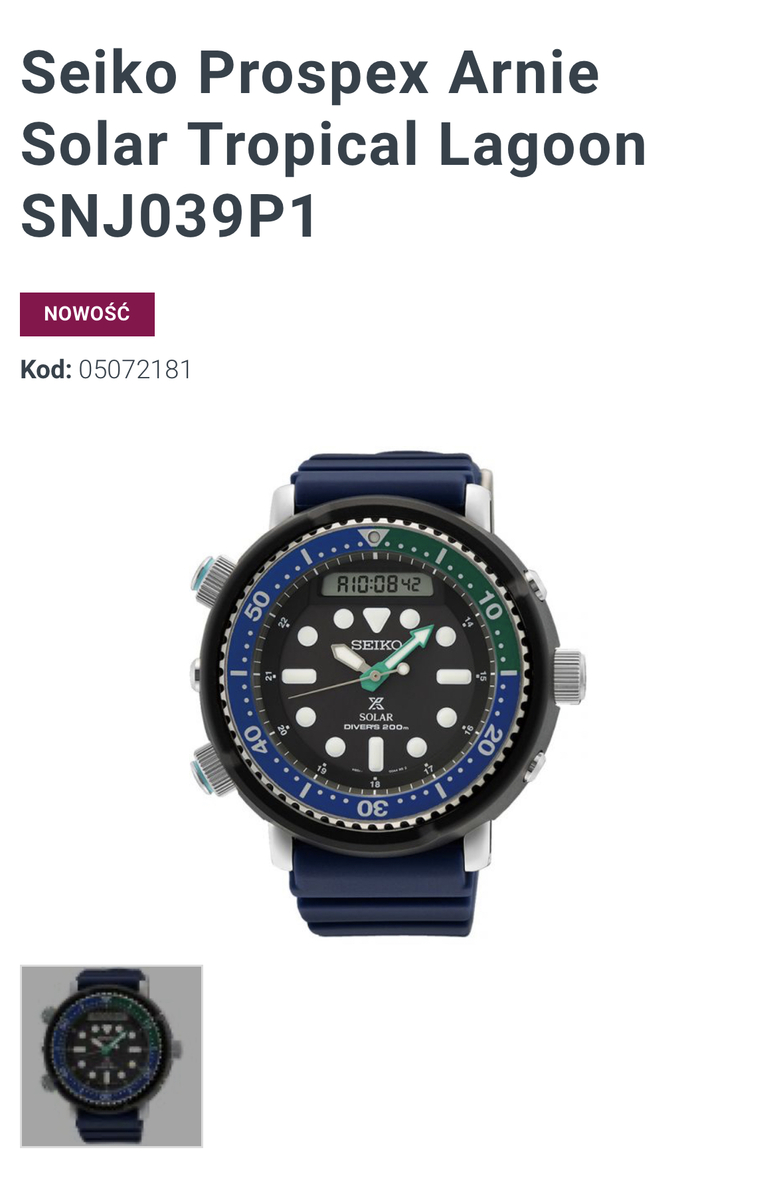Screen dimensions: 777x1200
Task: Click the watch's digital LCD display
Action: [x=377, y=585]
